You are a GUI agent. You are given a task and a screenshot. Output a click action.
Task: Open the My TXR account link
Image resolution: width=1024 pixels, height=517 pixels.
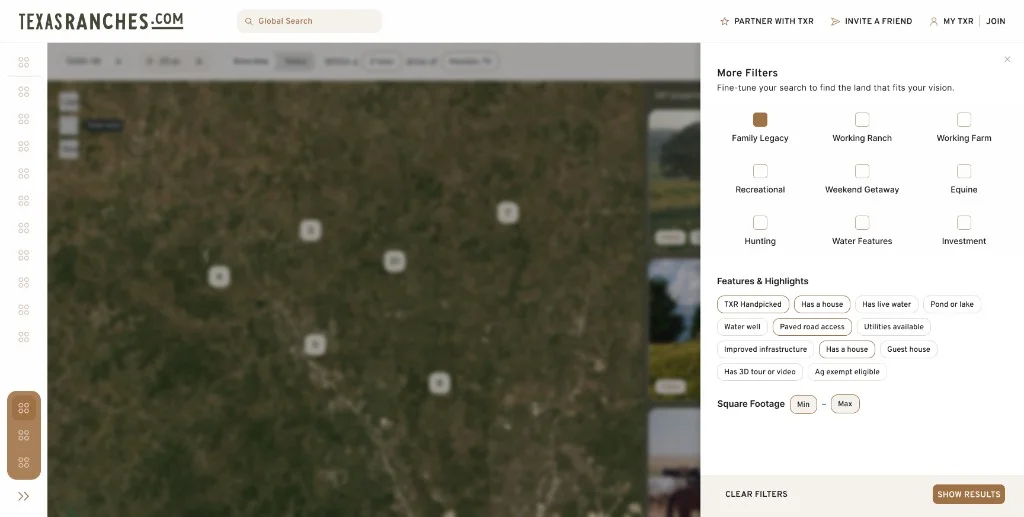click(x=952, y=21)
